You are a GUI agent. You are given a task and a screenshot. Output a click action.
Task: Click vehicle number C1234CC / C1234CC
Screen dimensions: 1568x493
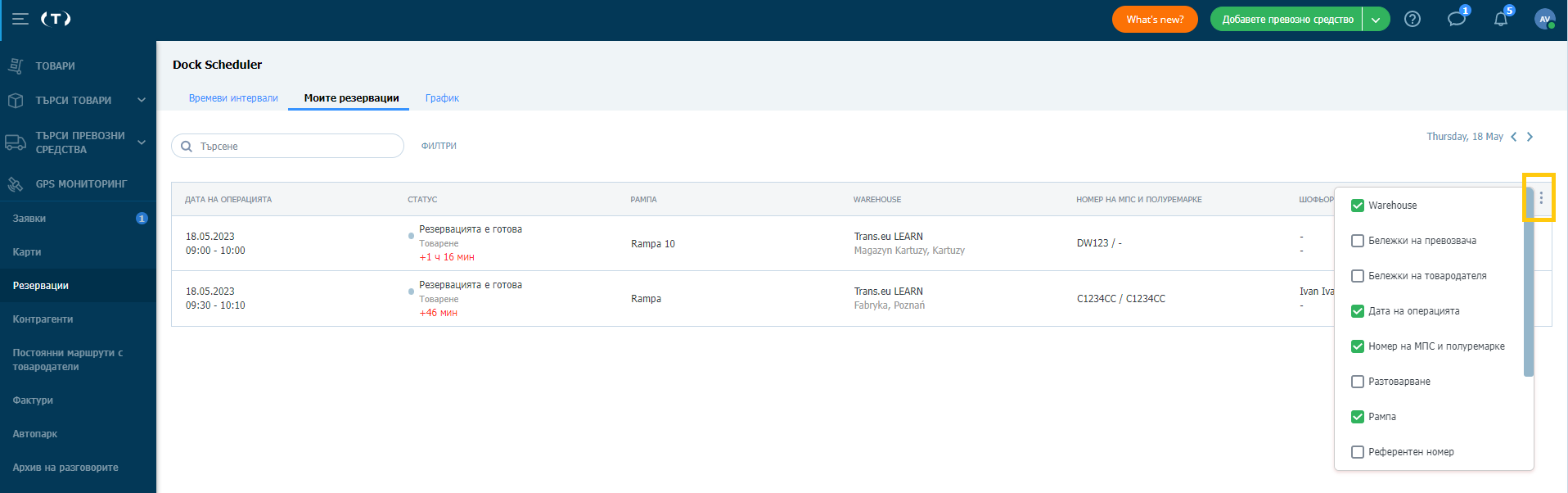1121,299
